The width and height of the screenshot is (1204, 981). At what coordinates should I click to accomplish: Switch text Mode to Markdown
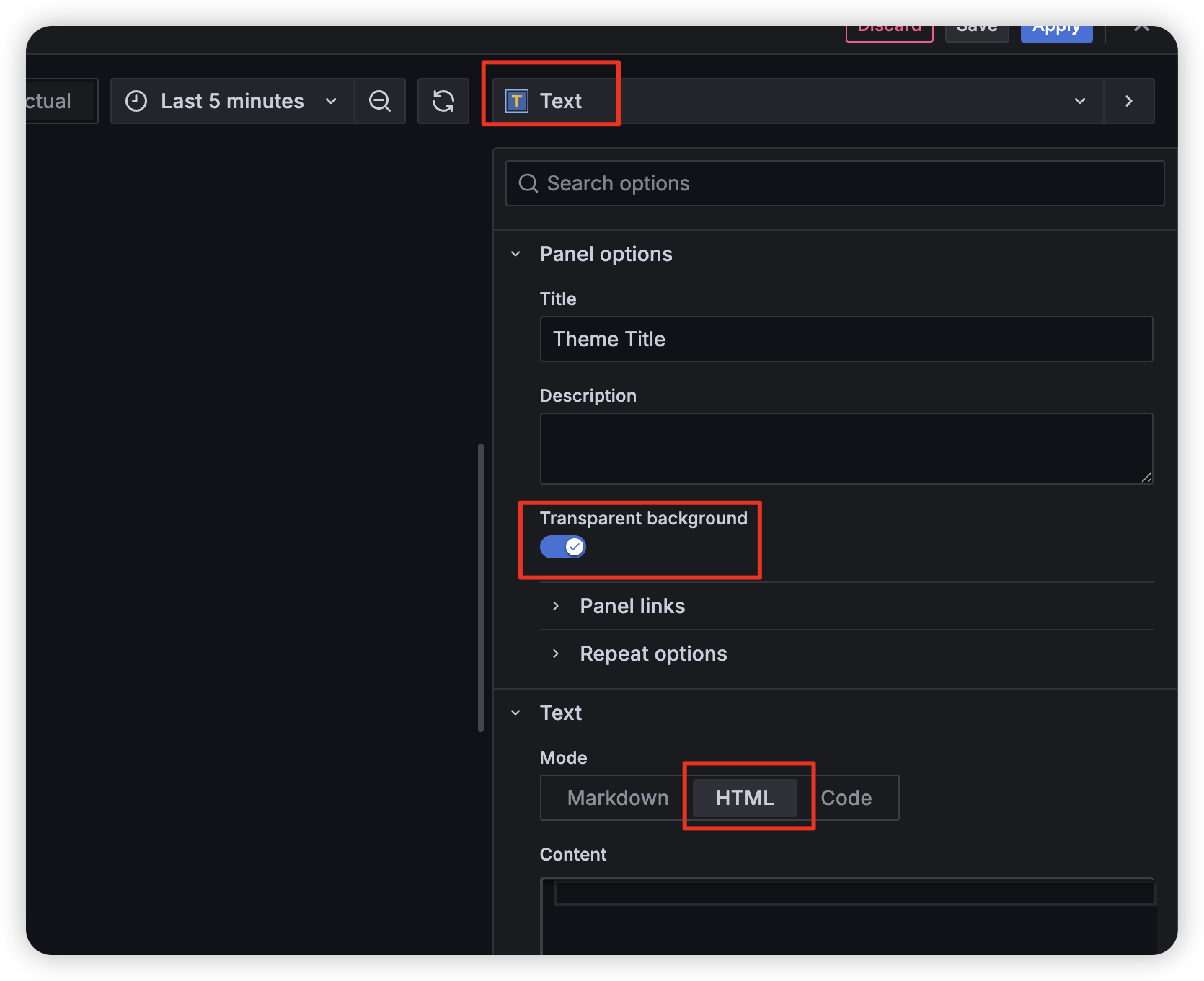[618, 798]
